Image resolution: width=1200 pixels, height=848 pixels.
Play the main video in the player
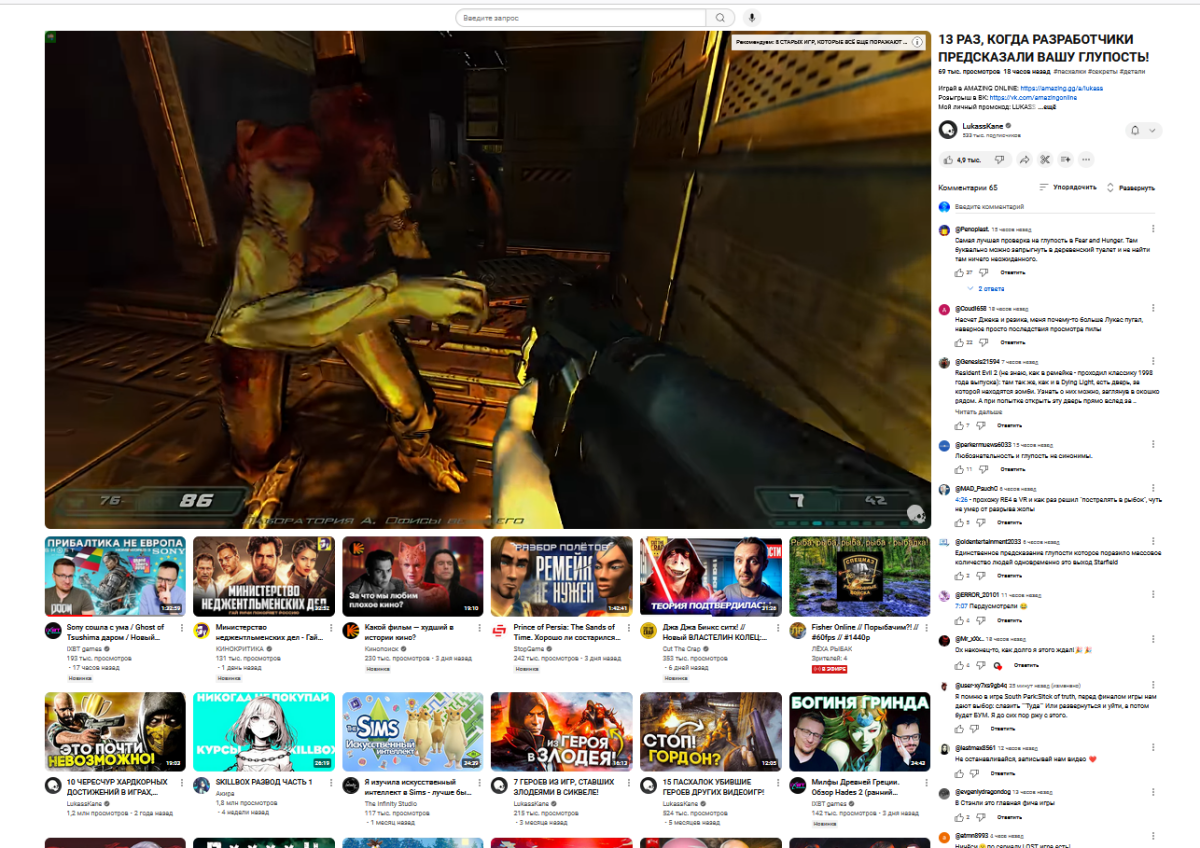(x=488, y=279)
